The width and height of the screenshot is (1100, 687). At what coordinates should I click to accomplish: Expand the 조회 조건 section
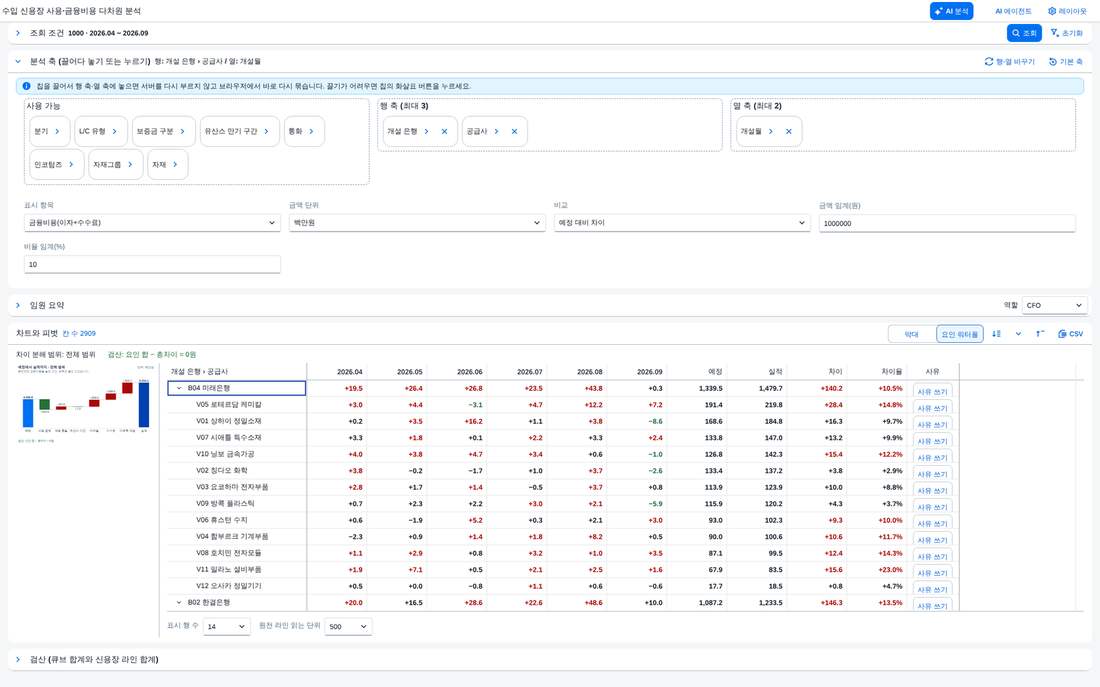[x=18, y=33]
